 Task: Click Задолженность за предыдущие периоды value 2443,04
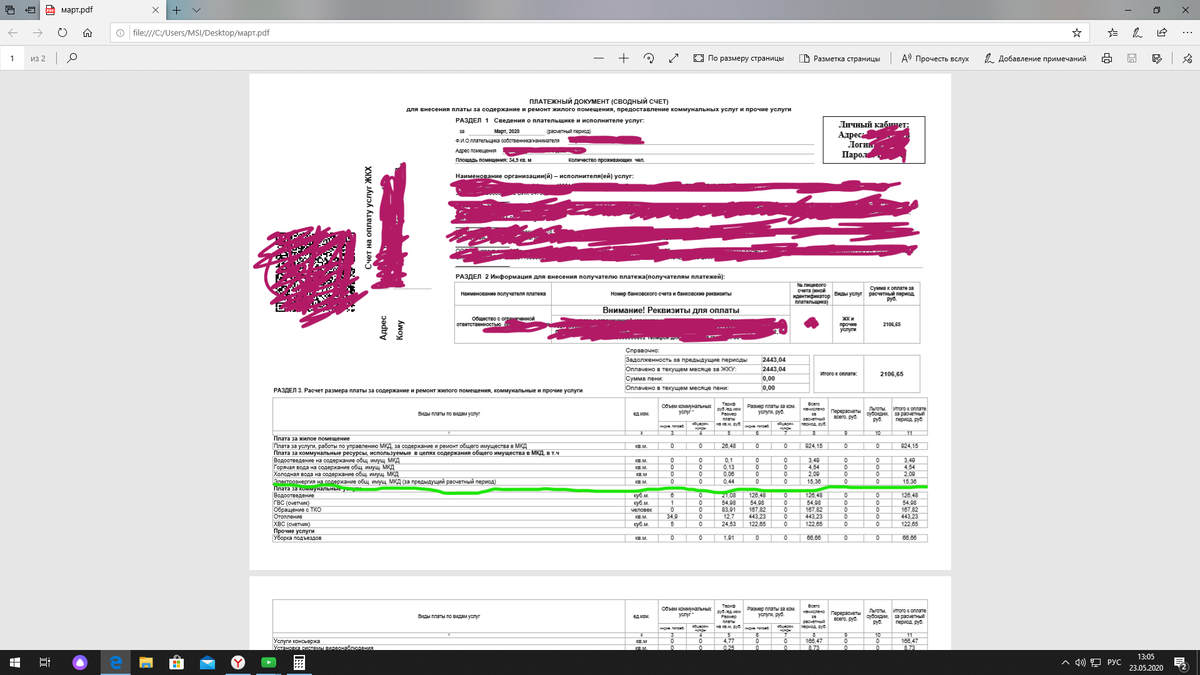(x=774, y=359)
